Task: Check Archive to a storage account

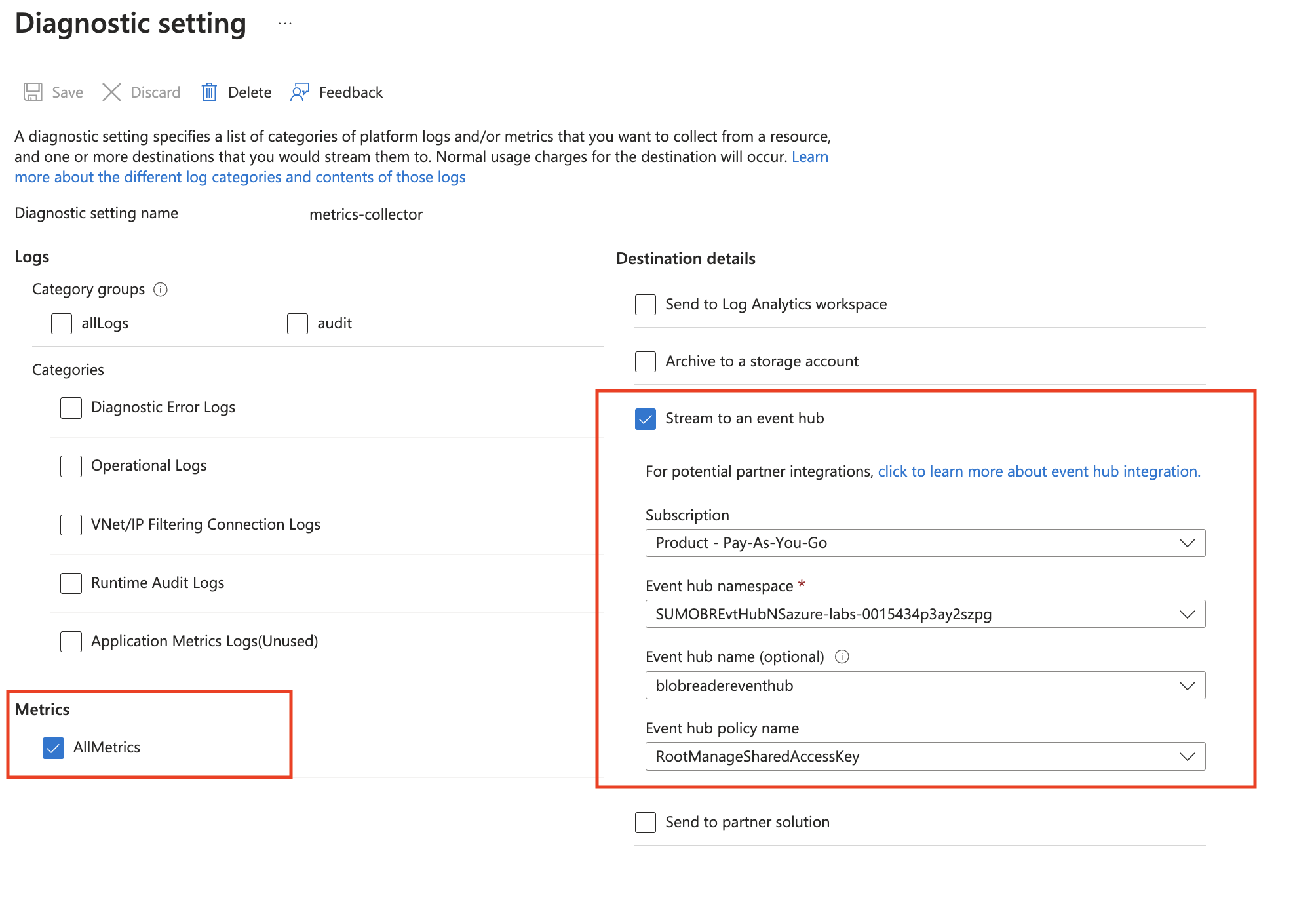Action: [646, 361]
